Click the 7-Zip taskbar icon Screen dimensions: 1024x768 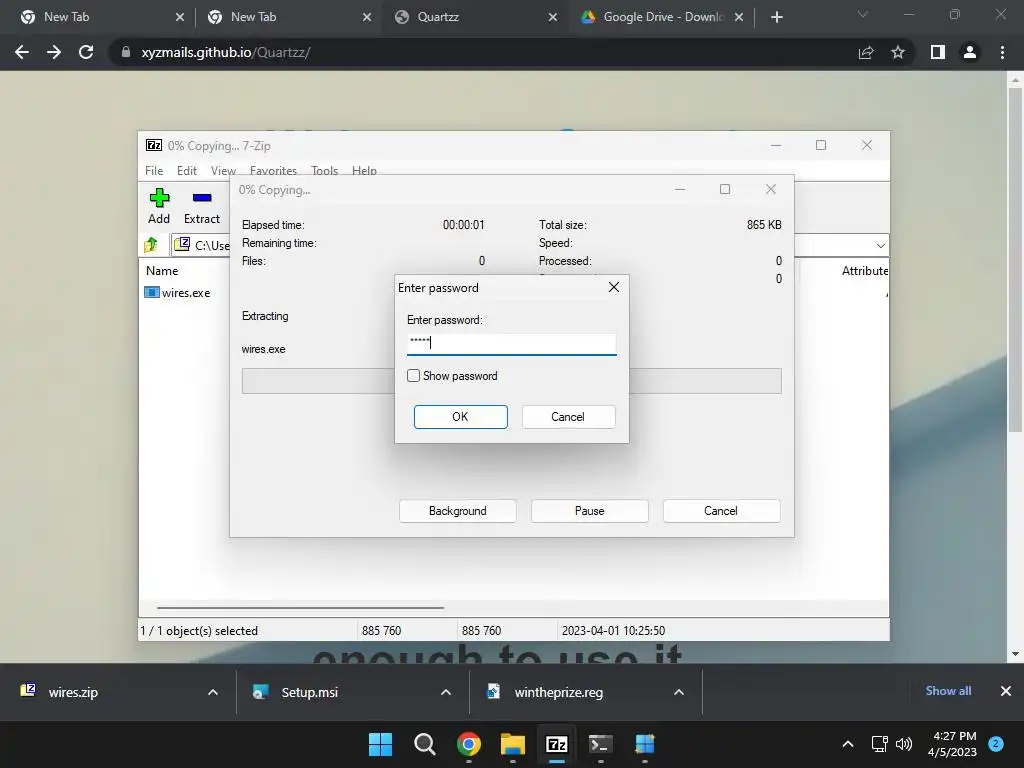point(556,744)
